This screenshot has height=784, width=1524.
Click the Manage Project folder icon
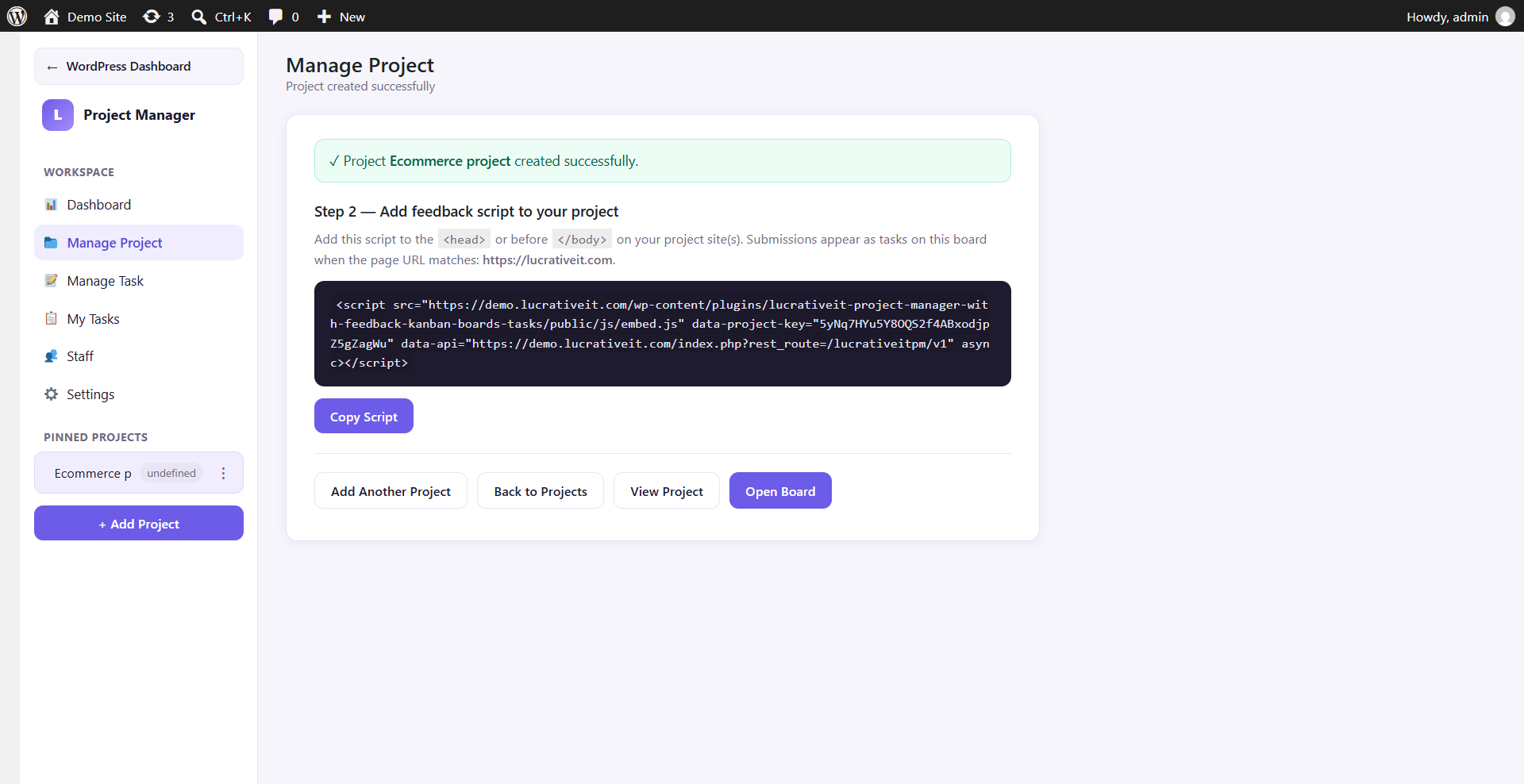[x=51, y=243]
